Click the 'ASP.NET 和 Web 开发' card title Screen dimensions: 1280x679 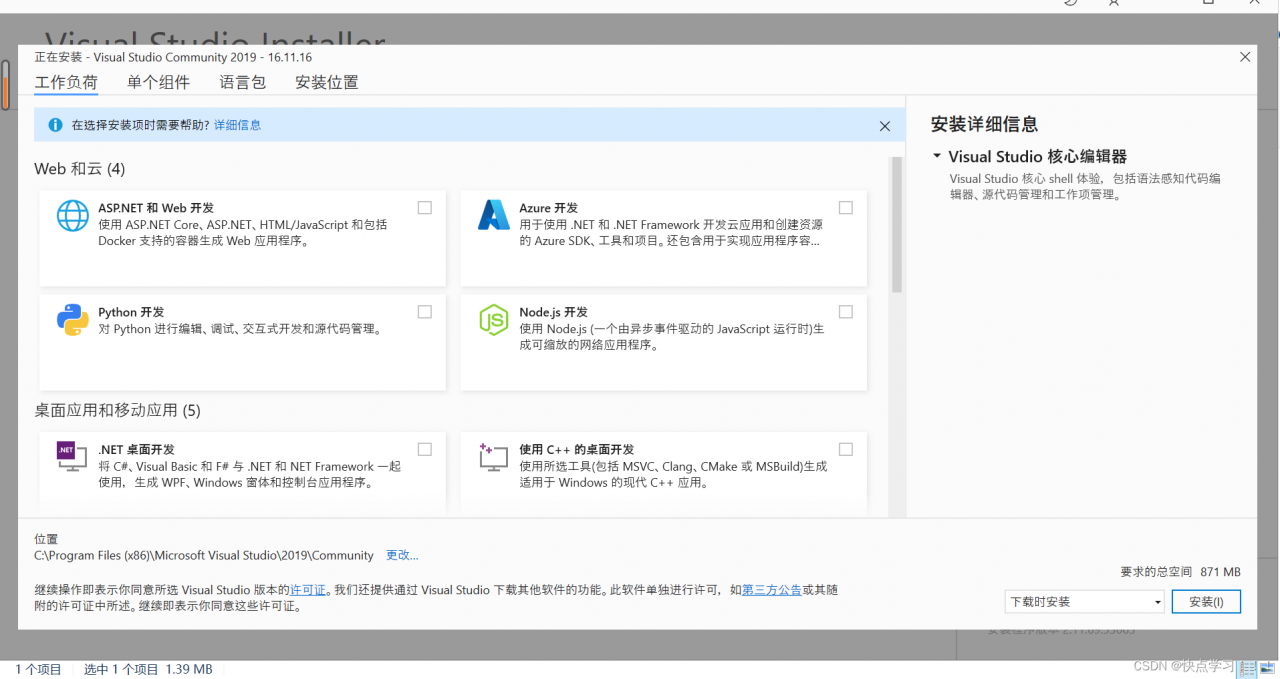pyautogui.click(x=156, y=208)
